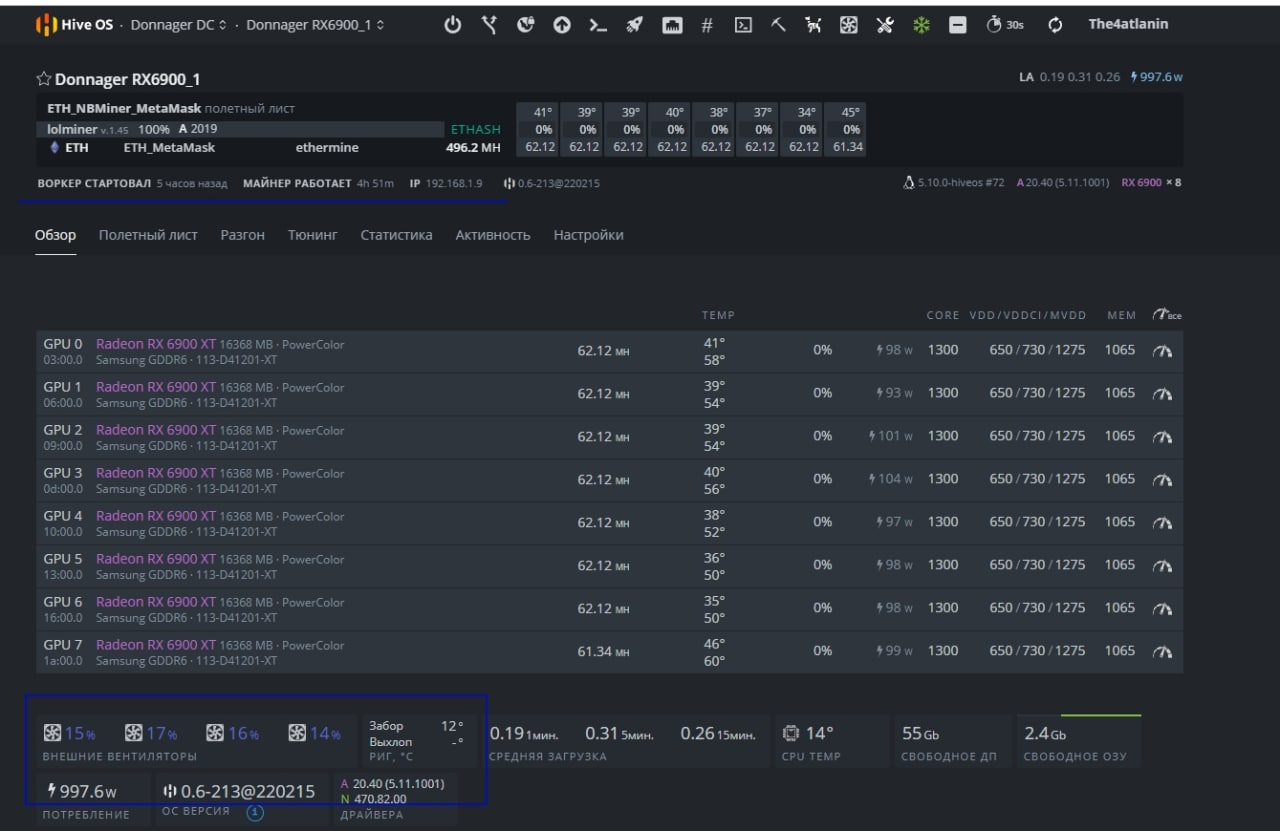The width and height of the screenshot is (1280, 831).
Task: Click the overclocking gauge icon in top toolbar
Action: coord(525,25)
